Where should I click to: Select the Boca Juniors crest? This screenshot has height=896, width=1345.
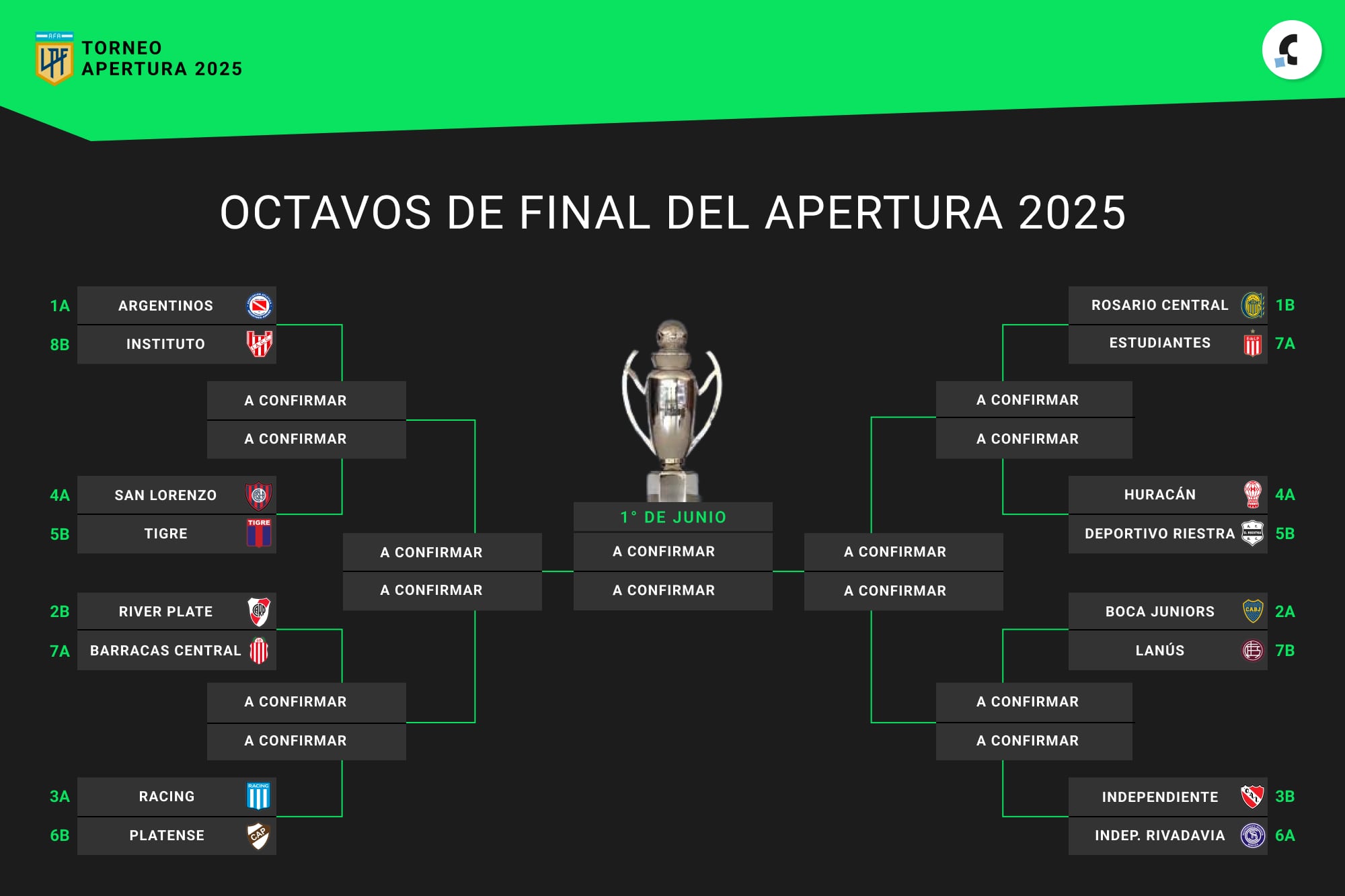1253,611
